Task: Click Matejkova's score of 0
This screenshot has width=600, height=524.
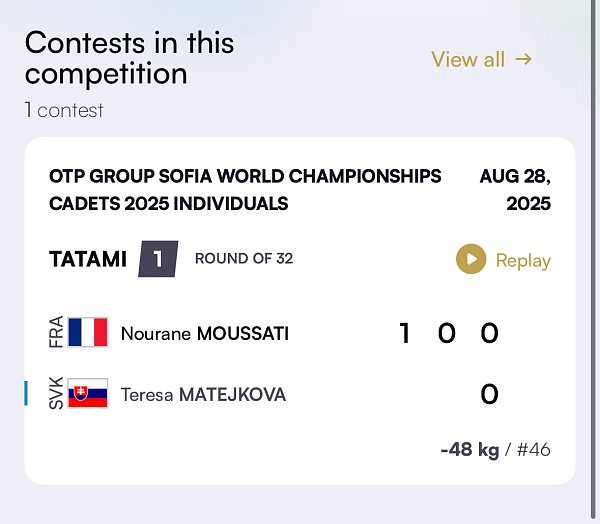Action: click(x=489, y=394)
